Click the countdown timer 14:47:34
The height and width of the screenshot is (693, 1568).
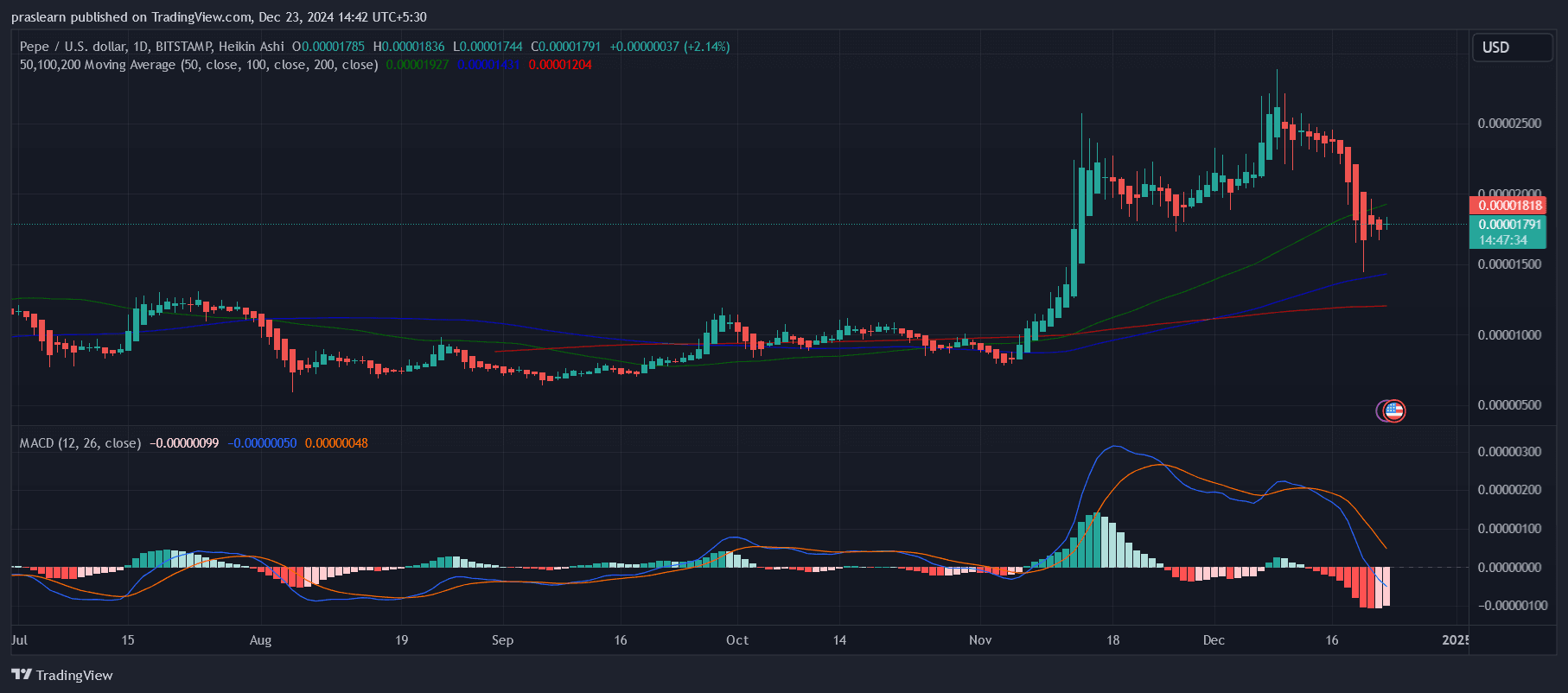pos(1503,240)
